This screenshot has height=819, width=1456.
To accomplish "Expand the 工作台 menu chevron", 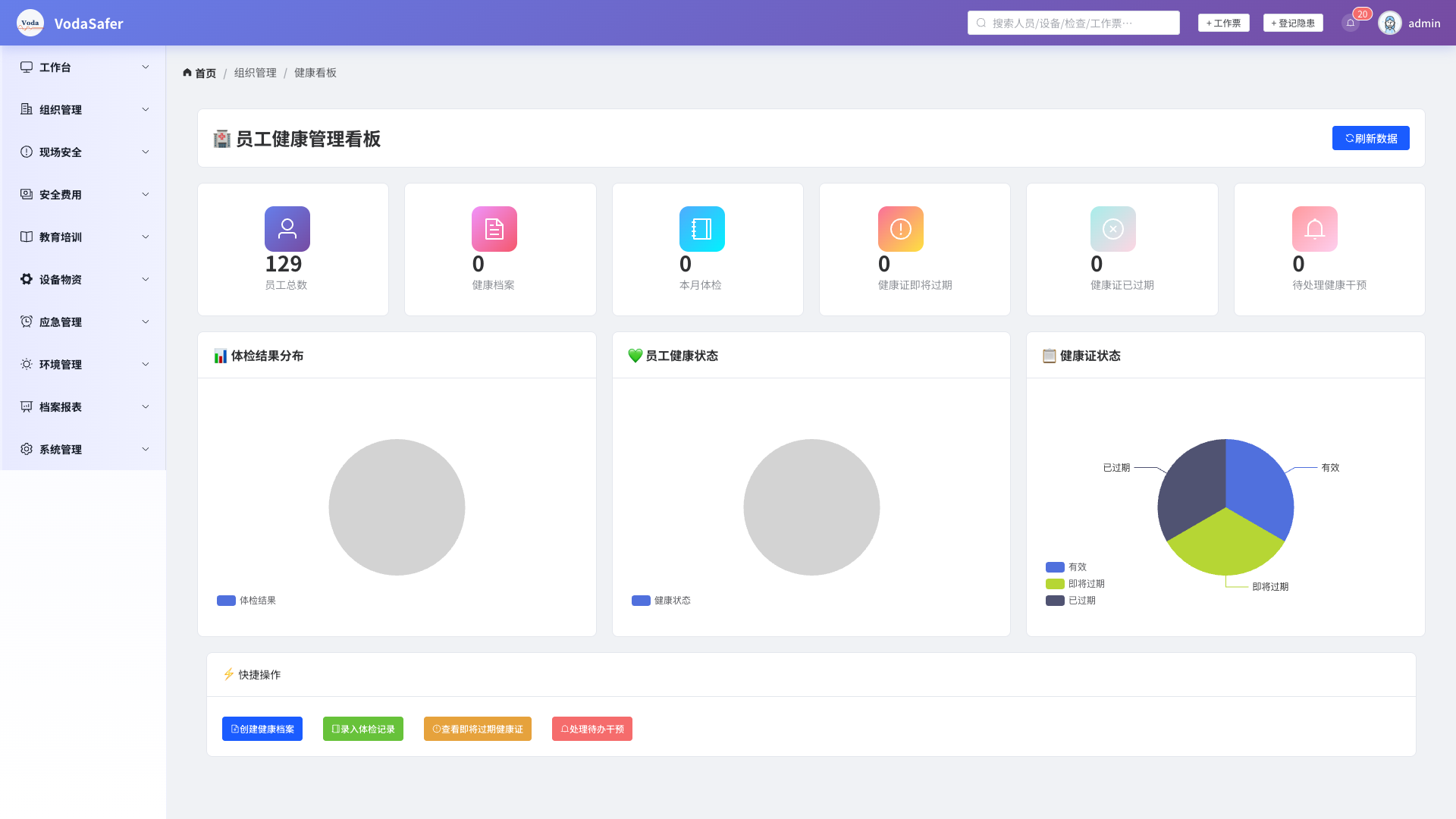I will point(146,67).
